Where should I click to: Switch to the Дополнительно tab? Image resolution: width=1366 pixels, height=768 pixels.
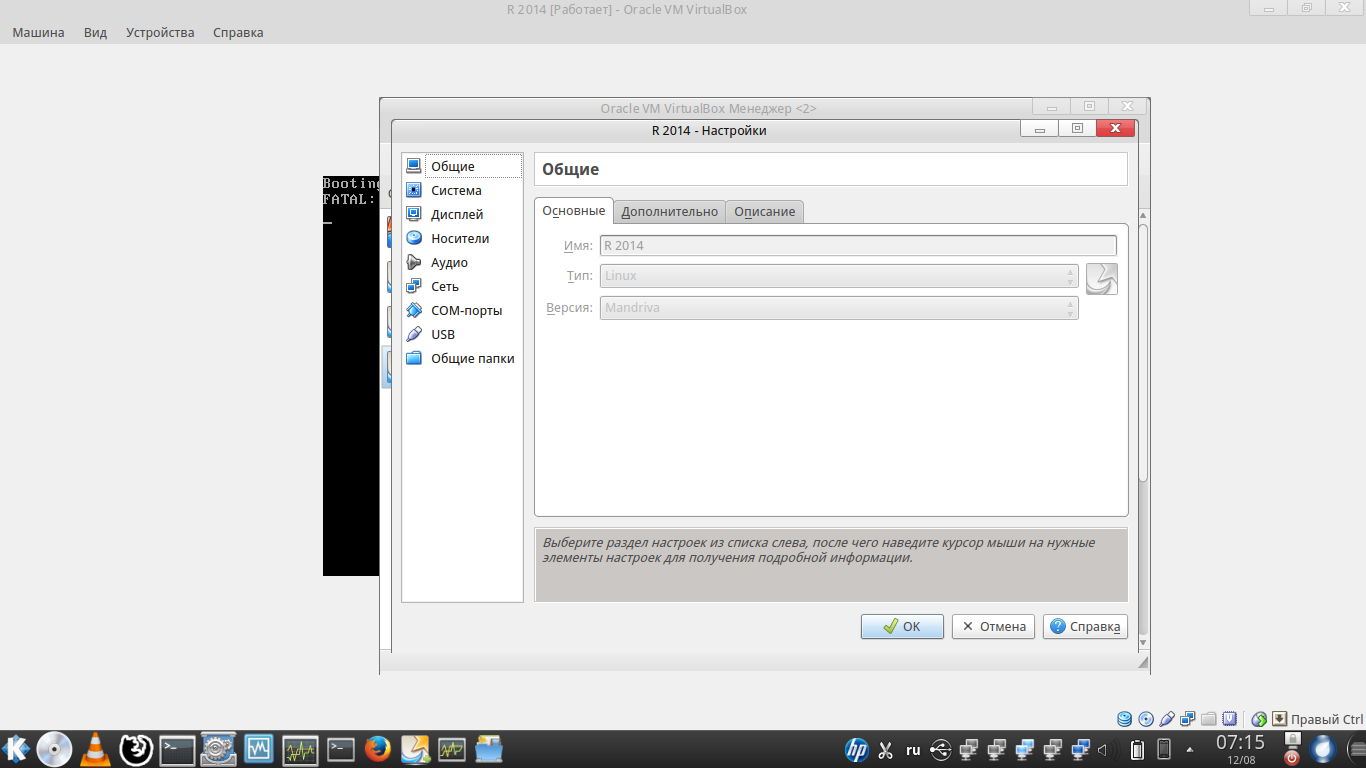tap(669, 212)
